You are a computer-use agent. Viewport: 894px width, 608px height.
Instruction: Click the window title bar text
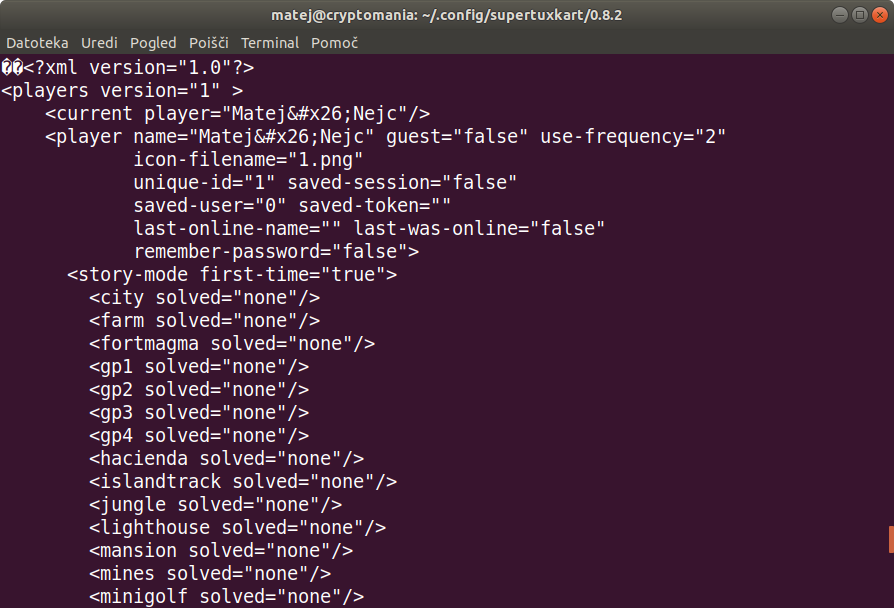tap(446, 15)
